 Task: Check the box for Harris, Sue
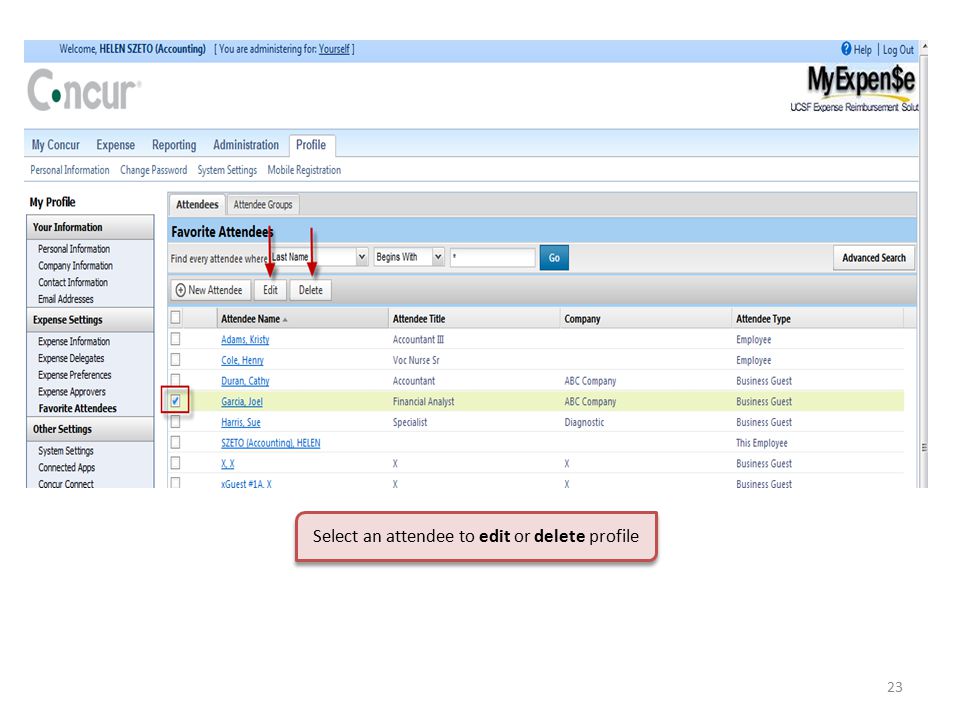[176, 422]
